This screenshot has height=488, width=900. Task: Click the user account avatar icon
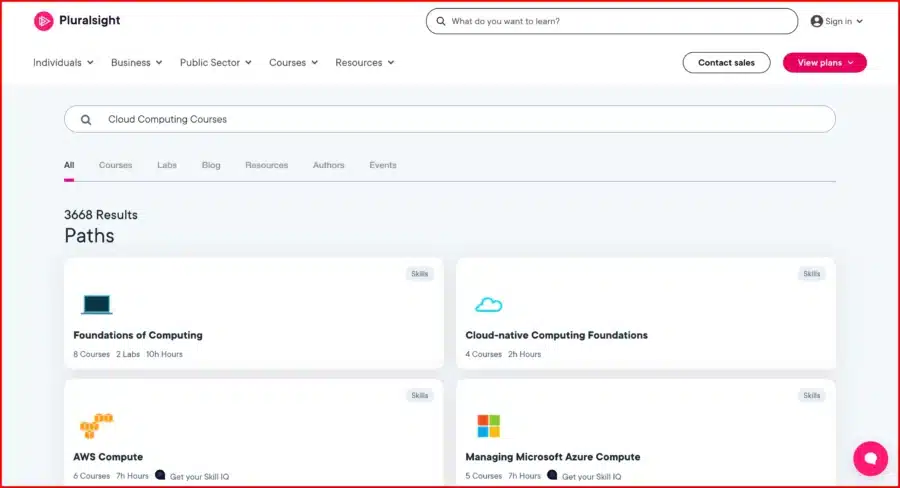(816, 21)
